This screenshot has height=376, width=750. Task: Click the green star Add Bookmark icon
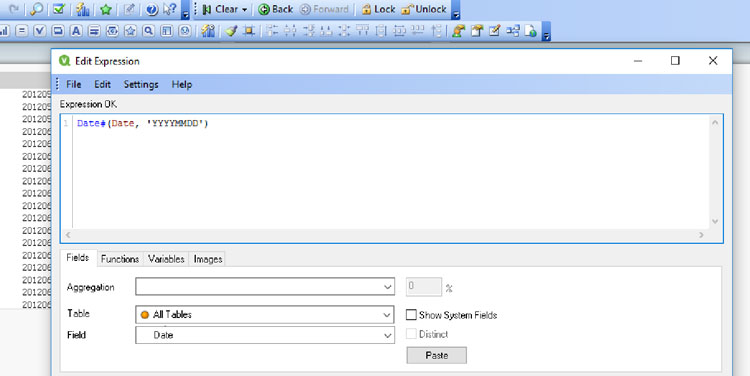coord(106,9)
